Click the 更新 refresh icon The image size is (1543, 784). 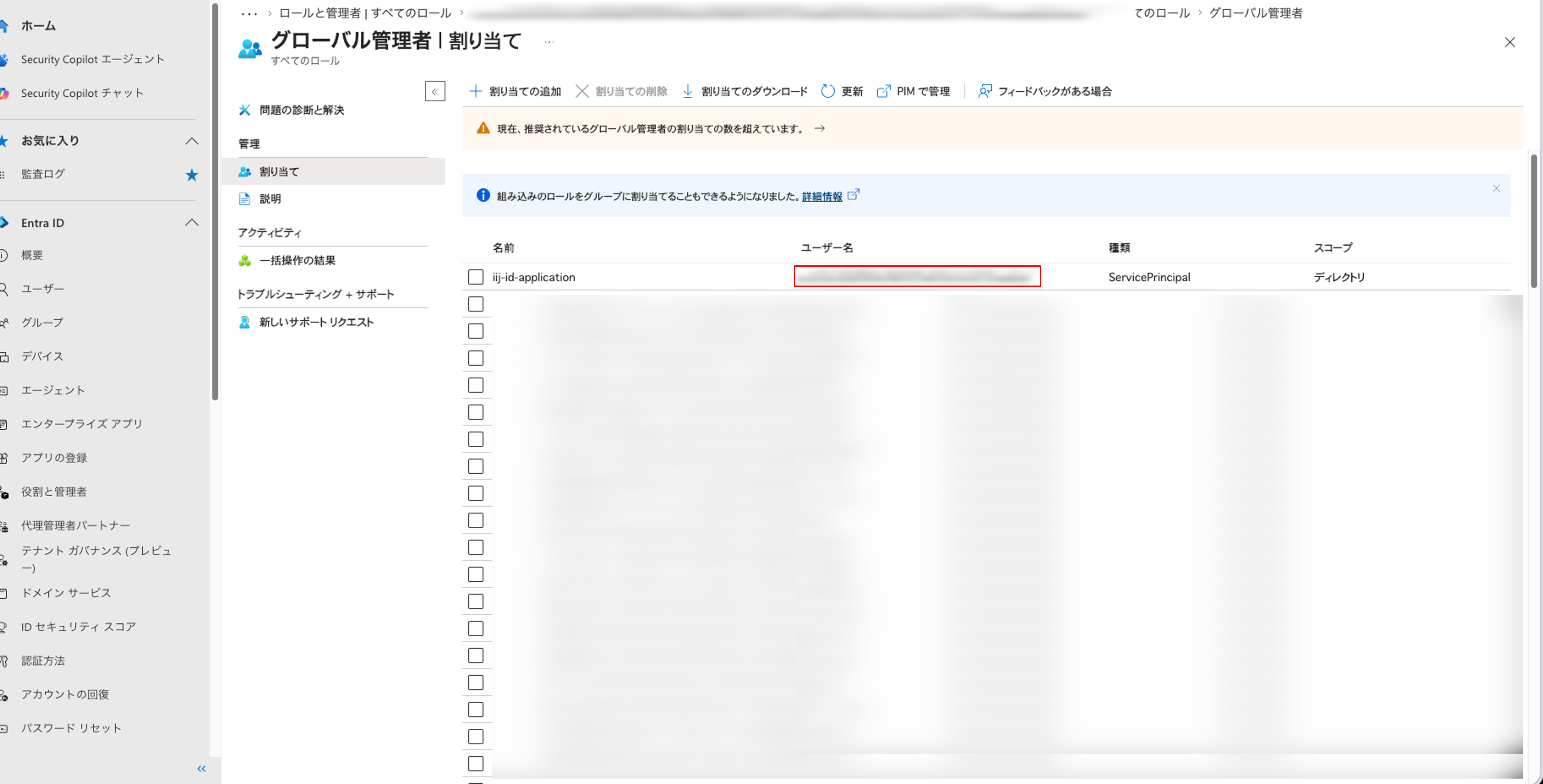828,91
